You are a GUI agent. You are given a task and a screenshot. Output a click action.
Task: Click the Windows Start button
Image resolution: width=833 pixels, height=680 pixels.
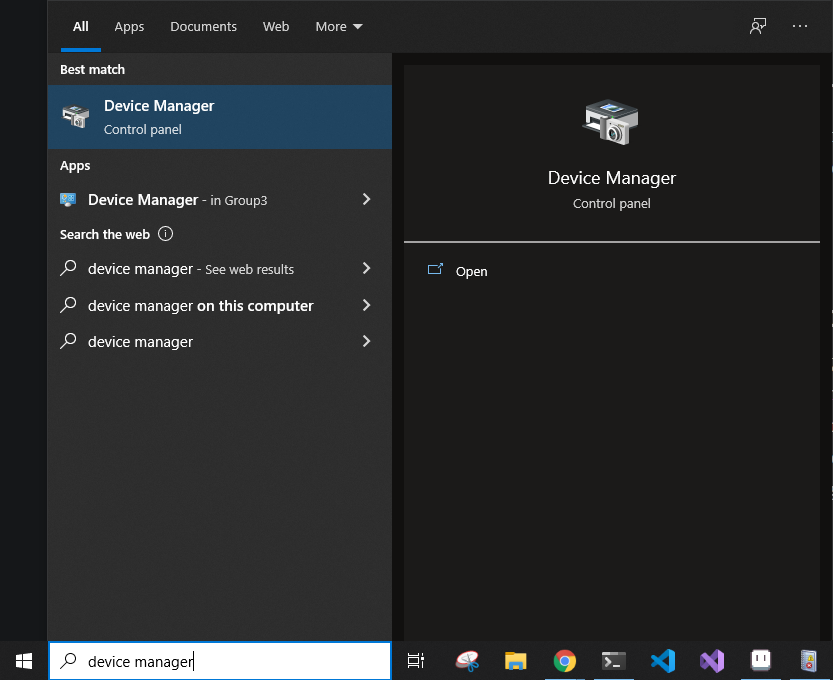[x=24, y=661]
